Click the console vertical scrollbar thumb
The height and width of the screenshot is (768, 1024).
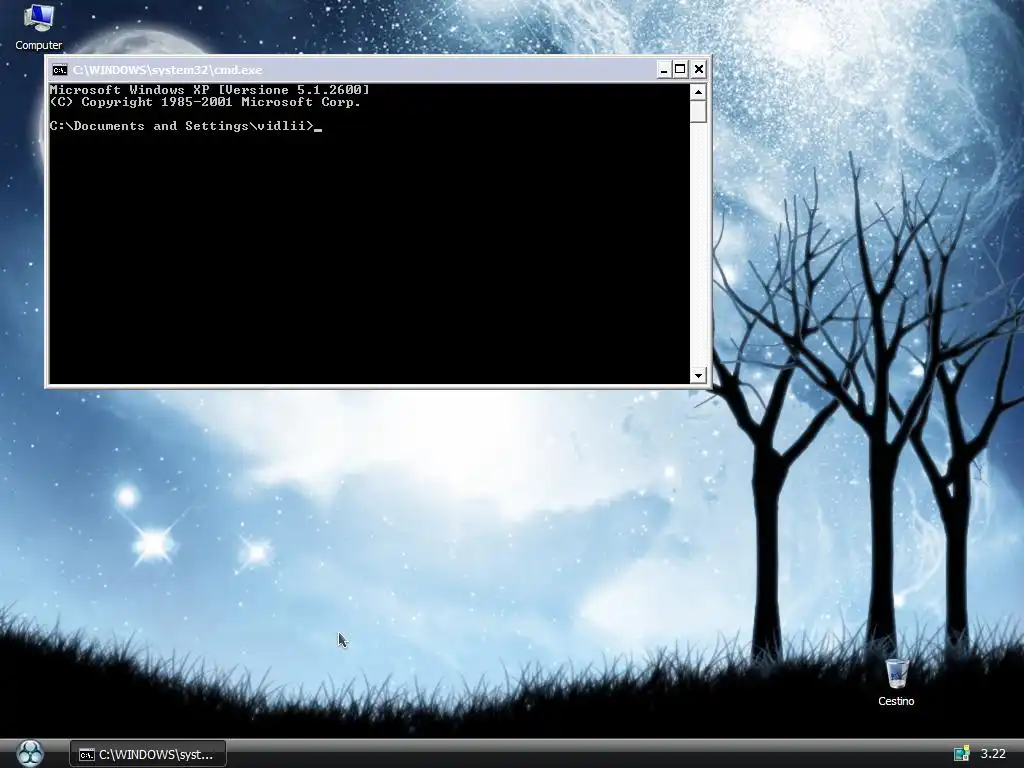[x=698, y=112]
